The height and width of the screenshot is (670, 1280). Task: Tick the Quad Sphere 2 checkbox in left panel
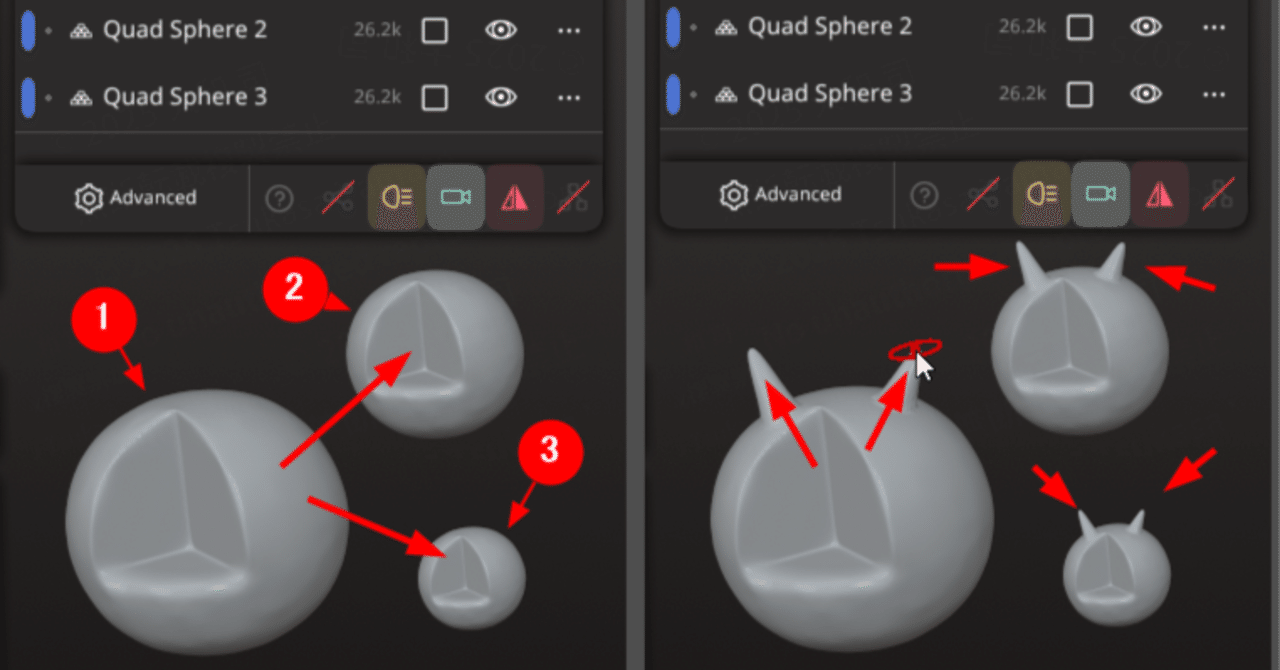point(434,30)
